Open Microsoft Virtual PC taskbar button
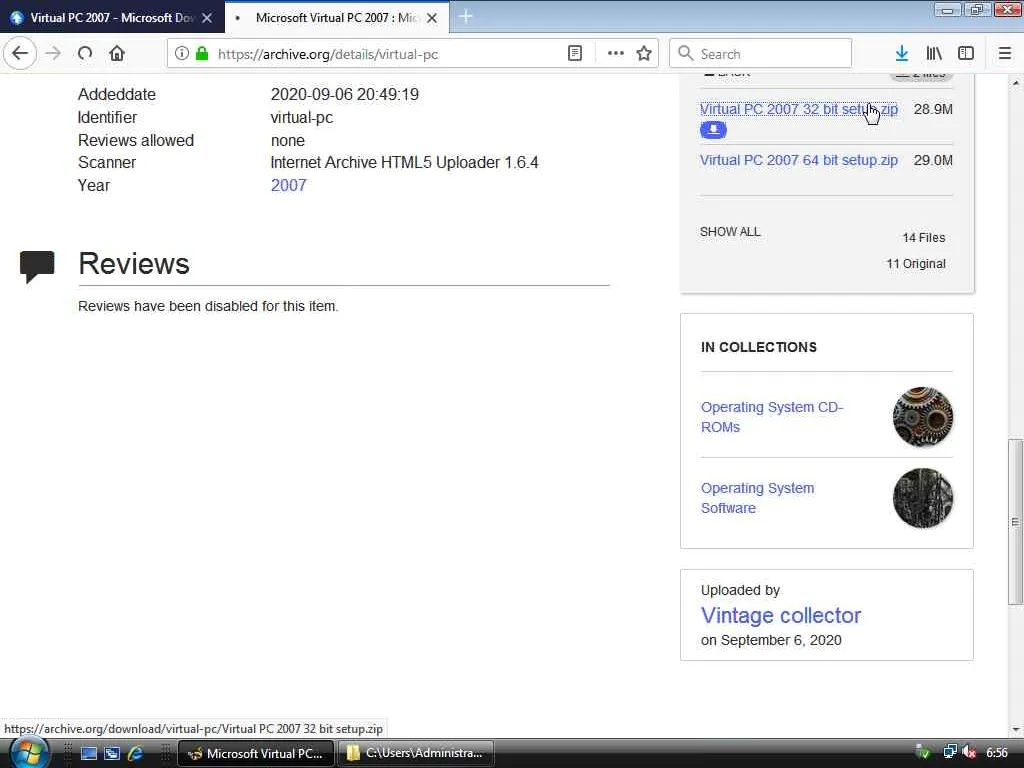Image resolution: width=1024 pixels, height=768 pixels. pyautogui.click(x=256, y=753)
